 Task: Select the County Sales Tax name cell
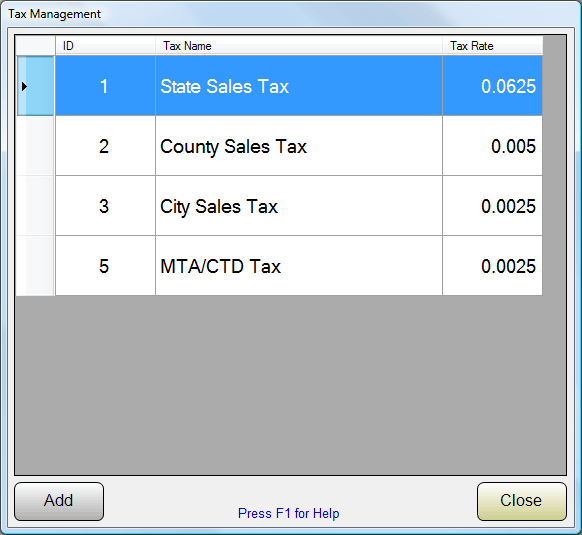299,146
